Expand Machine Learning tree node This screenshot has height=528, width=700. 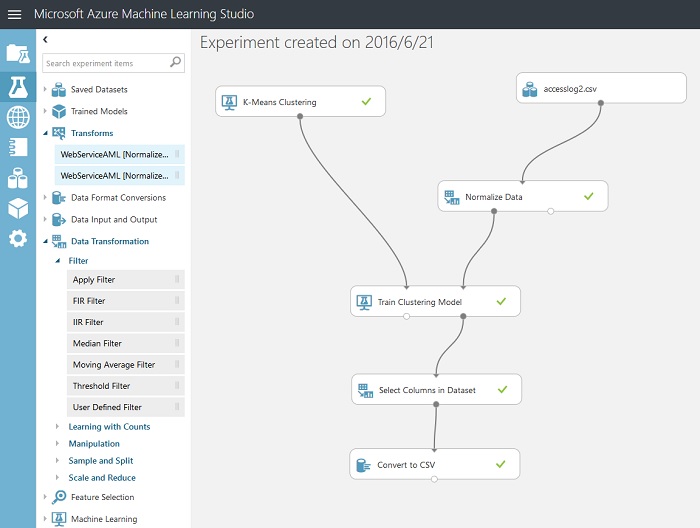45,518
